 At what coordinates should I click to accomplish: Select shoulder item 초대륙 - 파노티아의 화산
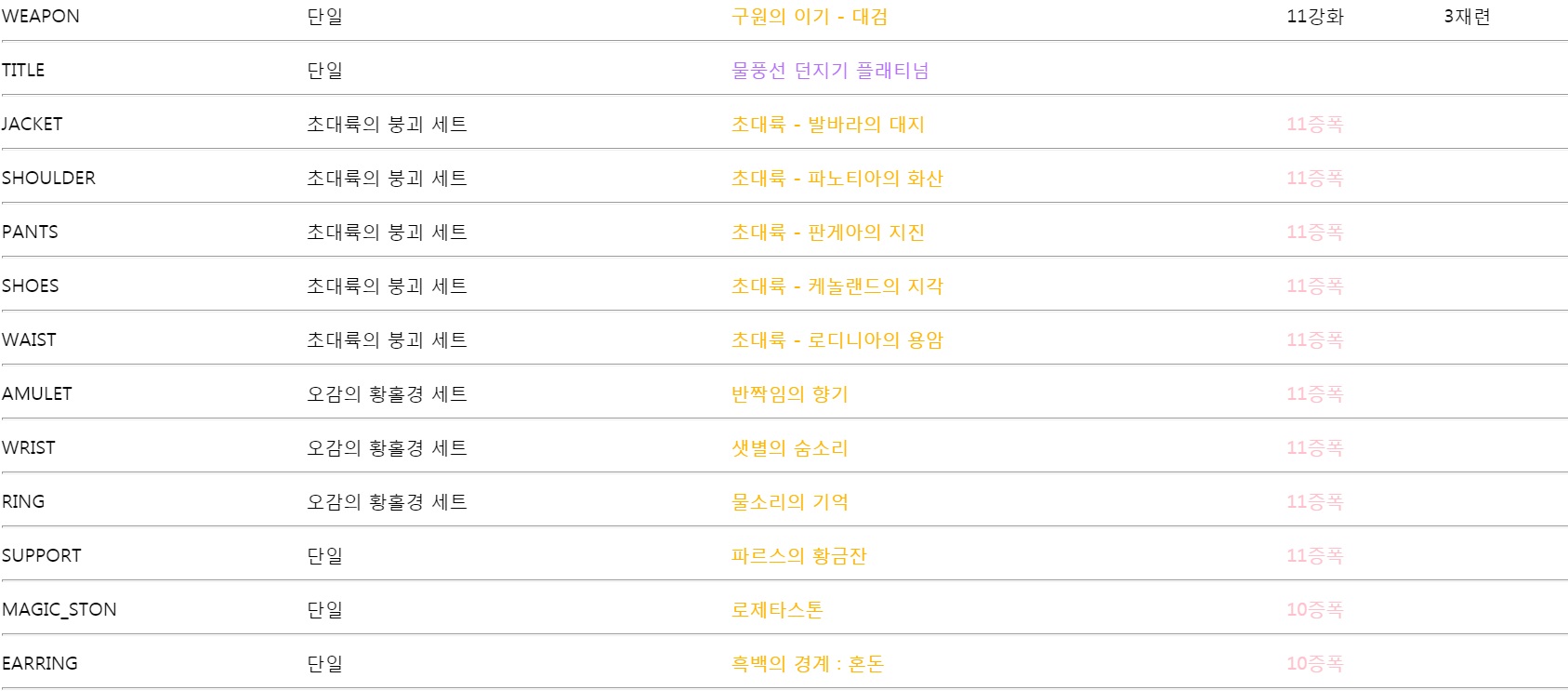(837, 179)
